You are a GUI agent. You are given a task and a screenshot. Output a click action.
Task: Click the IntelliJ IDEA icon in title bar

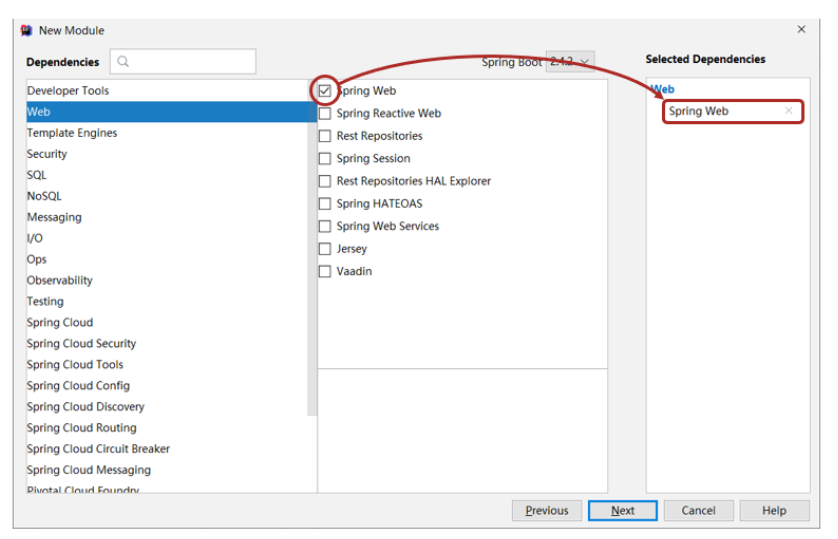tap(26, 30)
